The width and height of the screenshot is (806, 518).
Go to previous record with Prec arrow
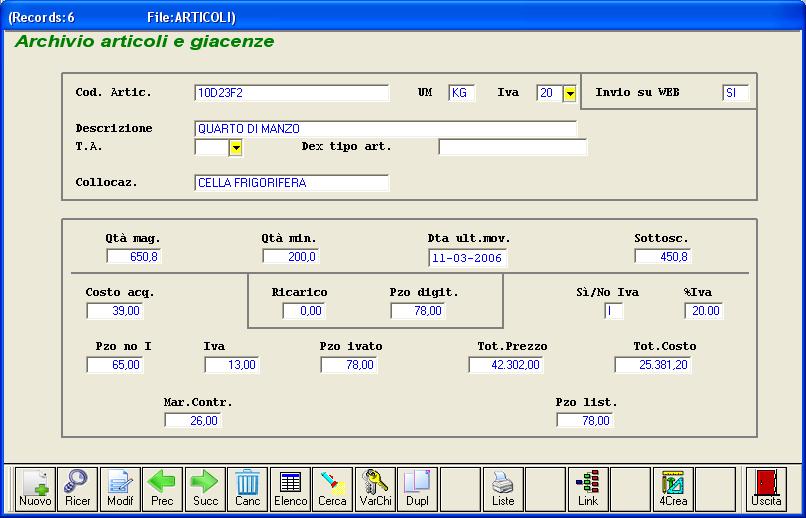click(x=162, y=489)
